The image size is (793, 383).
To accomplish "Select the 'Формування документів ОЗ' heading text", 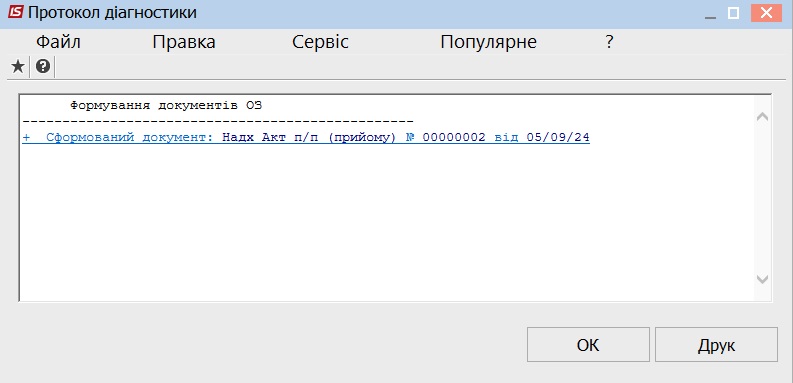I will coord(166,106).
